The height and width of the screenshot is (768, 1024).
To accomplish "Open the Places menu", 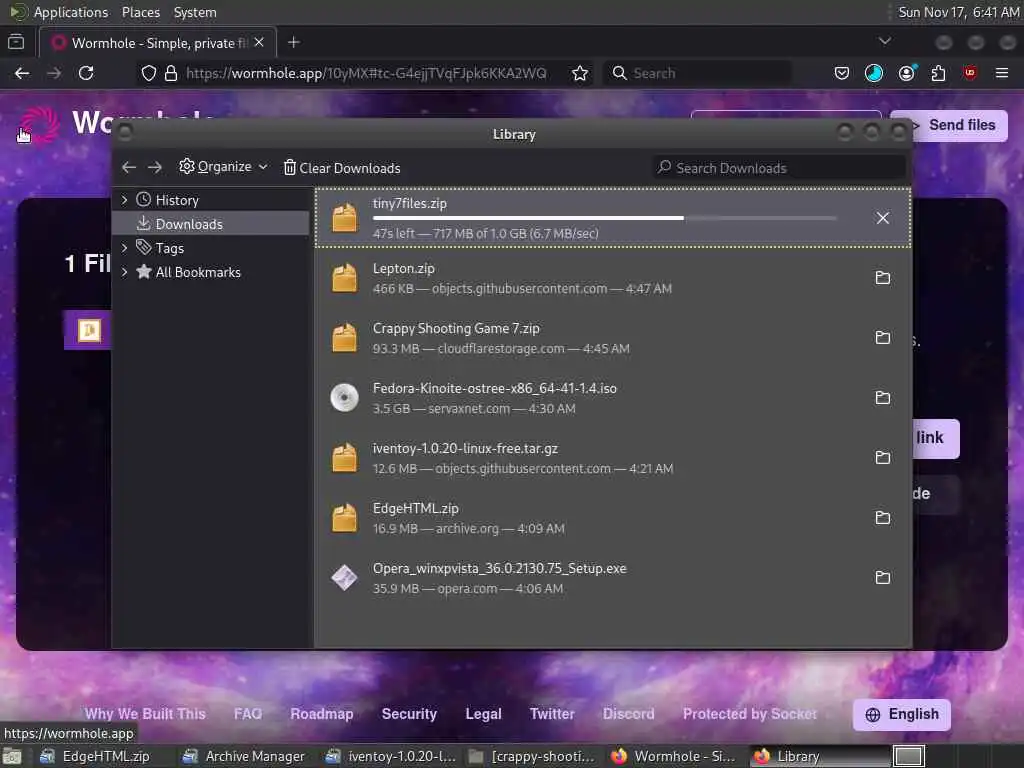I will click(x=140, y=12).
